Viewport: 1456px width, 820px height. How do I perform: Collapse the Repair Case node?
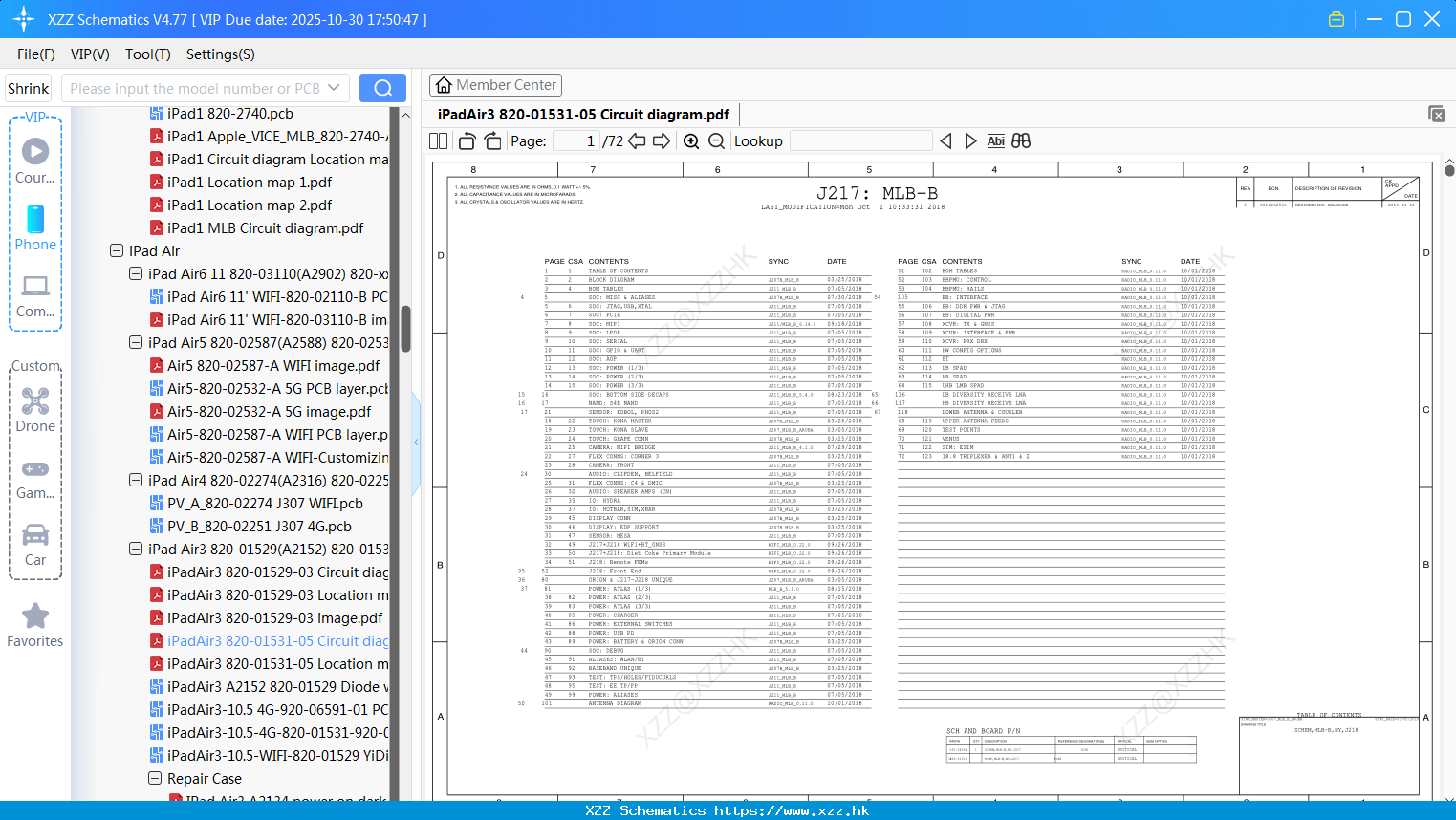tap(155, 778)
